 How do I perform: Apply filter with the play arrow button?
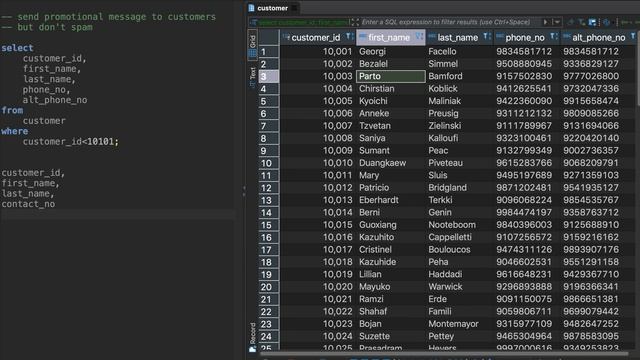tap(545, 22)
